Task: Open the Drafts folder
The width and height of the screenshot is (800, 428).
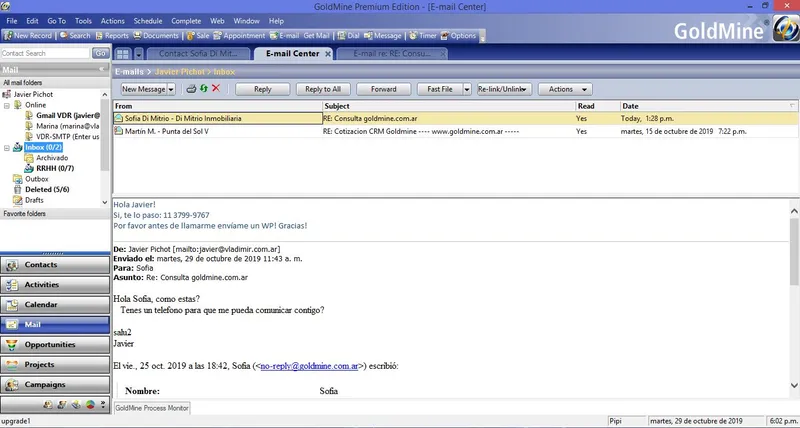Action: coord(34,200)
